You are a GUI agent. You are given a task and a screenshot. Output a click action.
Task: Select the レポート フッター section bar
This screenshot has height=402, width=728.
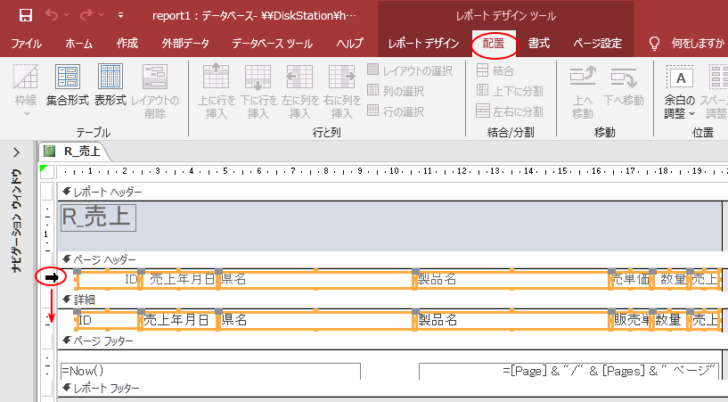(390, 388)
